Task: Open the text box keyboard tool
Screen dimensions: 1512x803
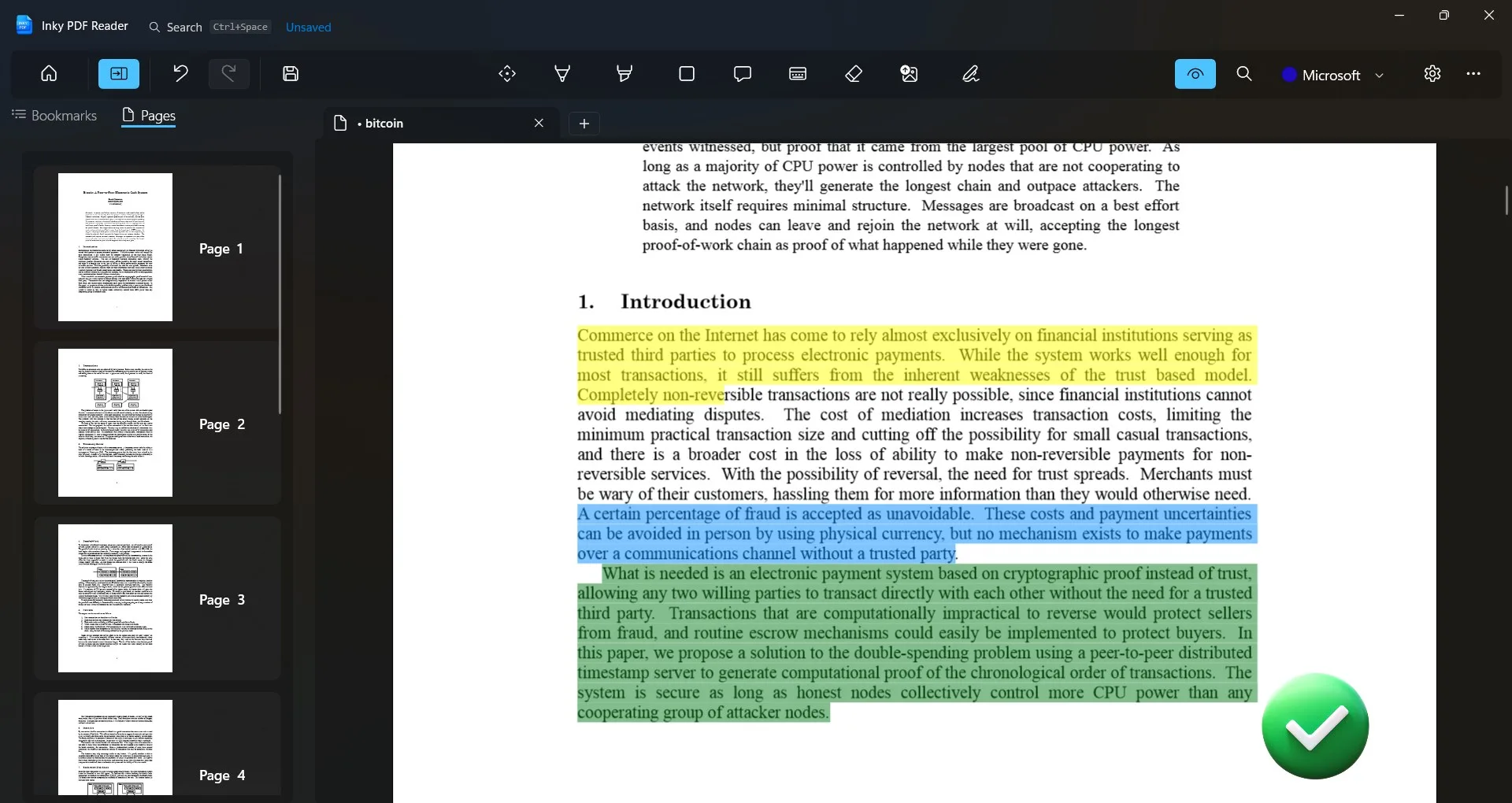Action: pos(798,74)
